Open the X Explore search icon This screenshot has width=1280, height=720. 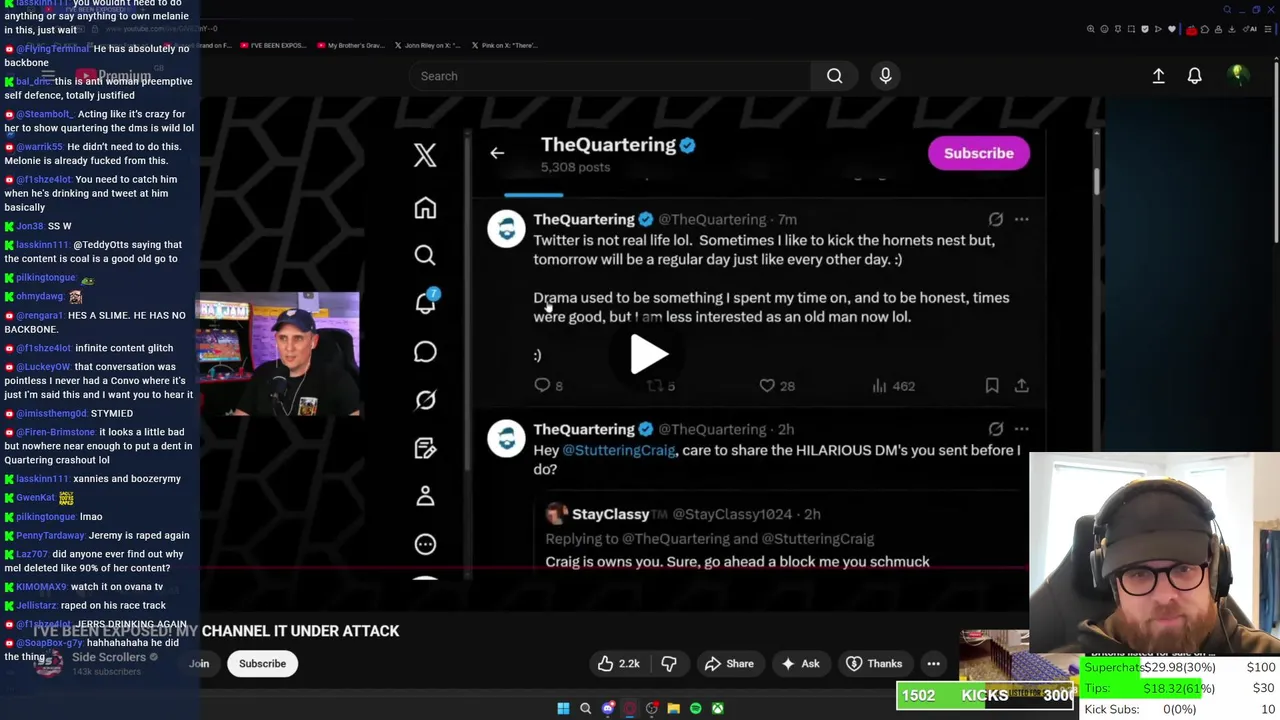click(x=425, y=255)
